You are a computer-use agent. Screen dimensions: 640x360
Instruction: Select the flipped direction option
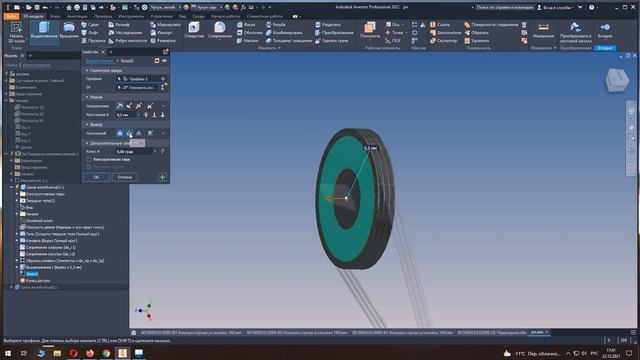click(129, 106)
